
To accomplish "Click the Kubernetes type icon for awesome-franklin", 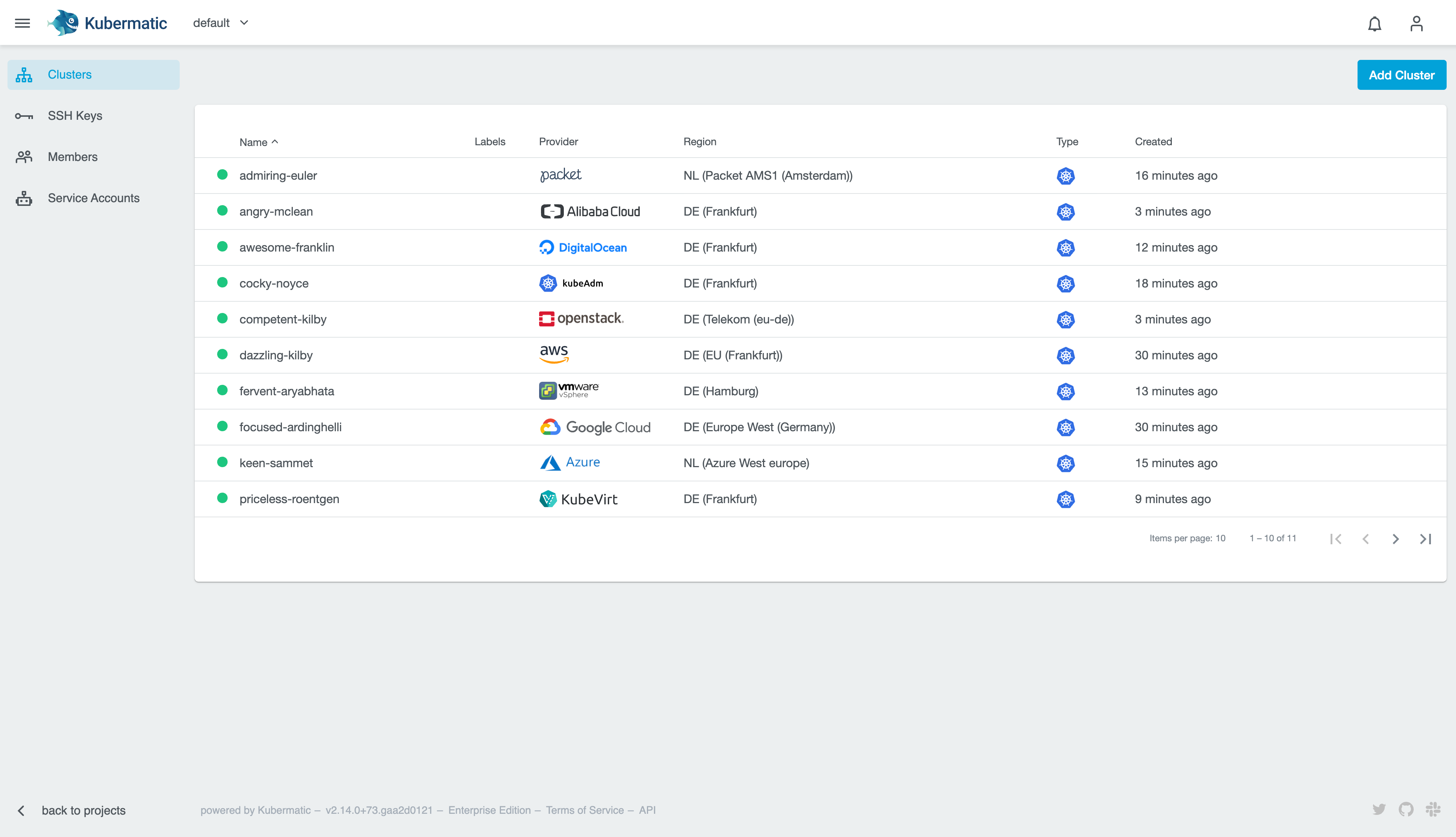I will 1066,248.
